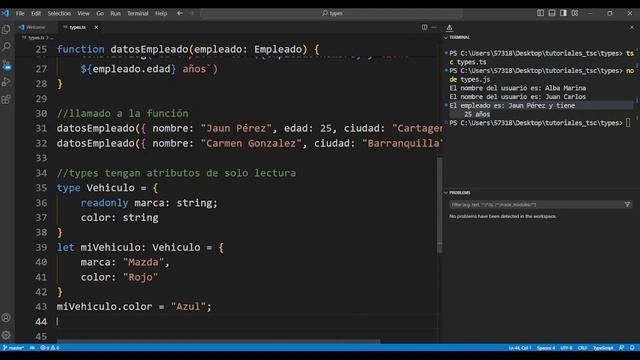This screenshot has width=640, height=360.
Task: Change encoding via UTF-8 status item
Action: 566,348
